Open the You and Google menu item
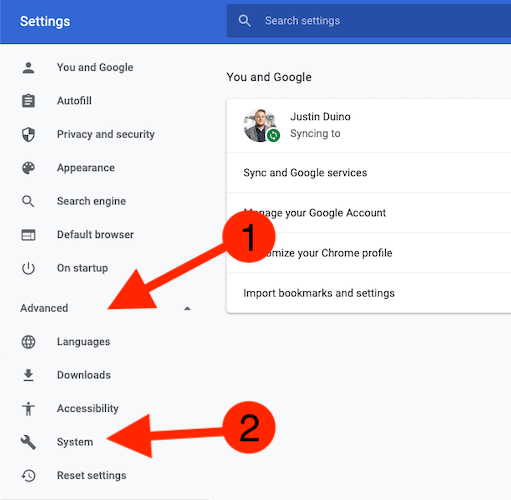 click(95, 67)
